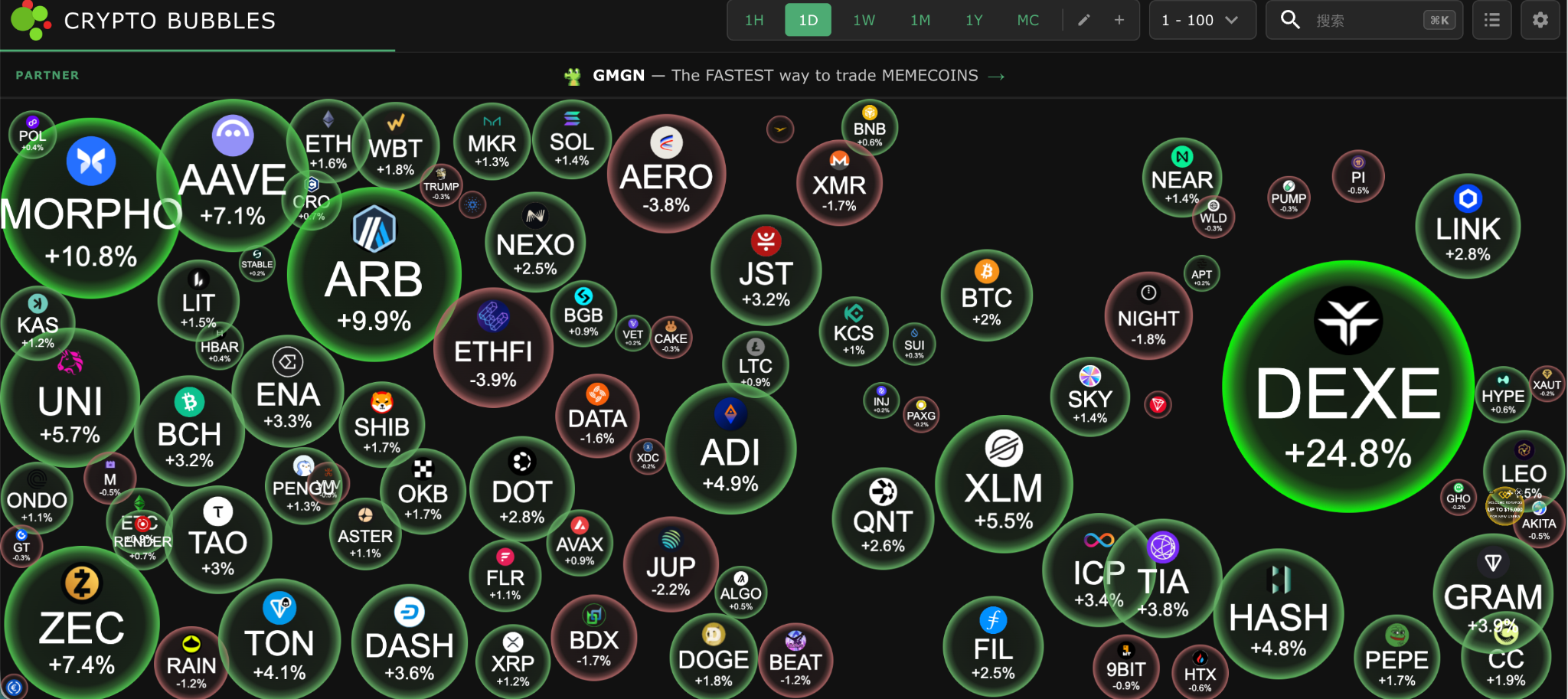Switch to the 1H timeframe tab
The image size is (1568, 699).
[754, 20]
